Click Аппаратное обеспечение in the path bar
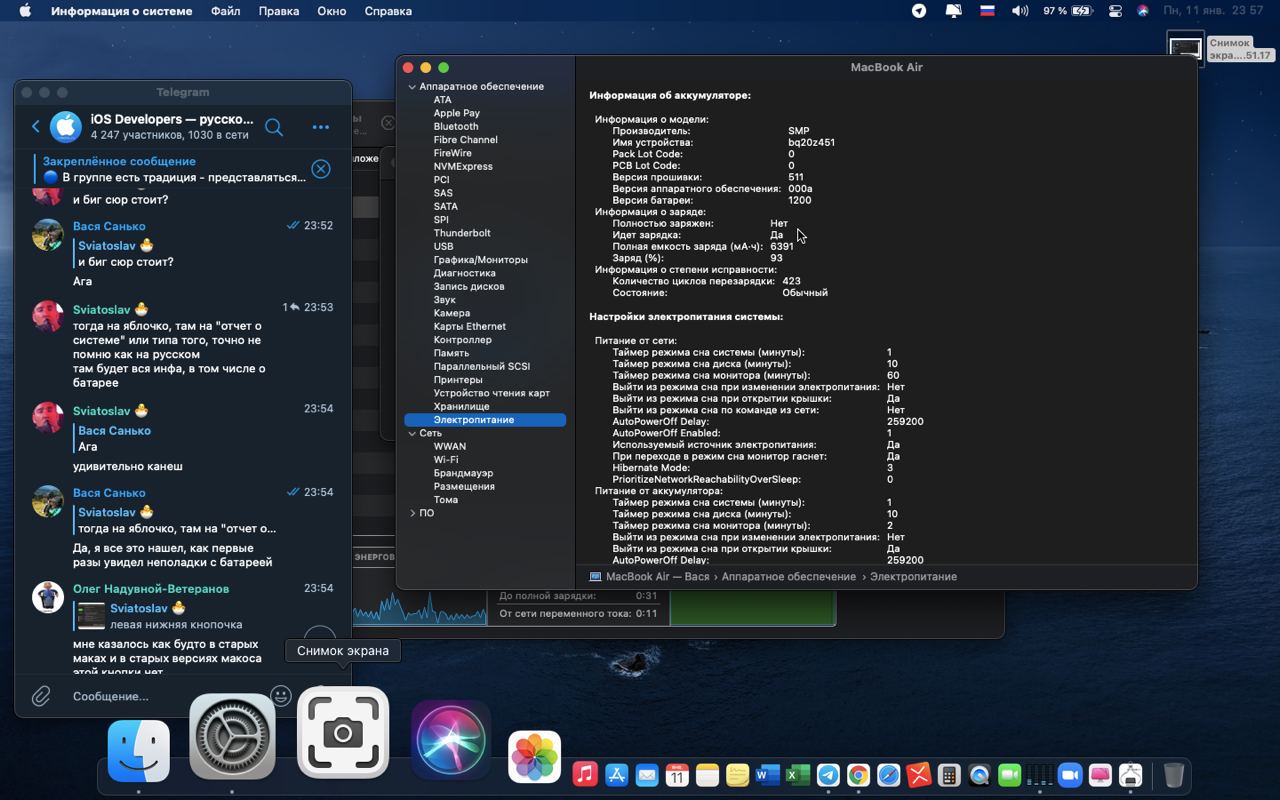The image size is (1280, 800). click(789, 577)
